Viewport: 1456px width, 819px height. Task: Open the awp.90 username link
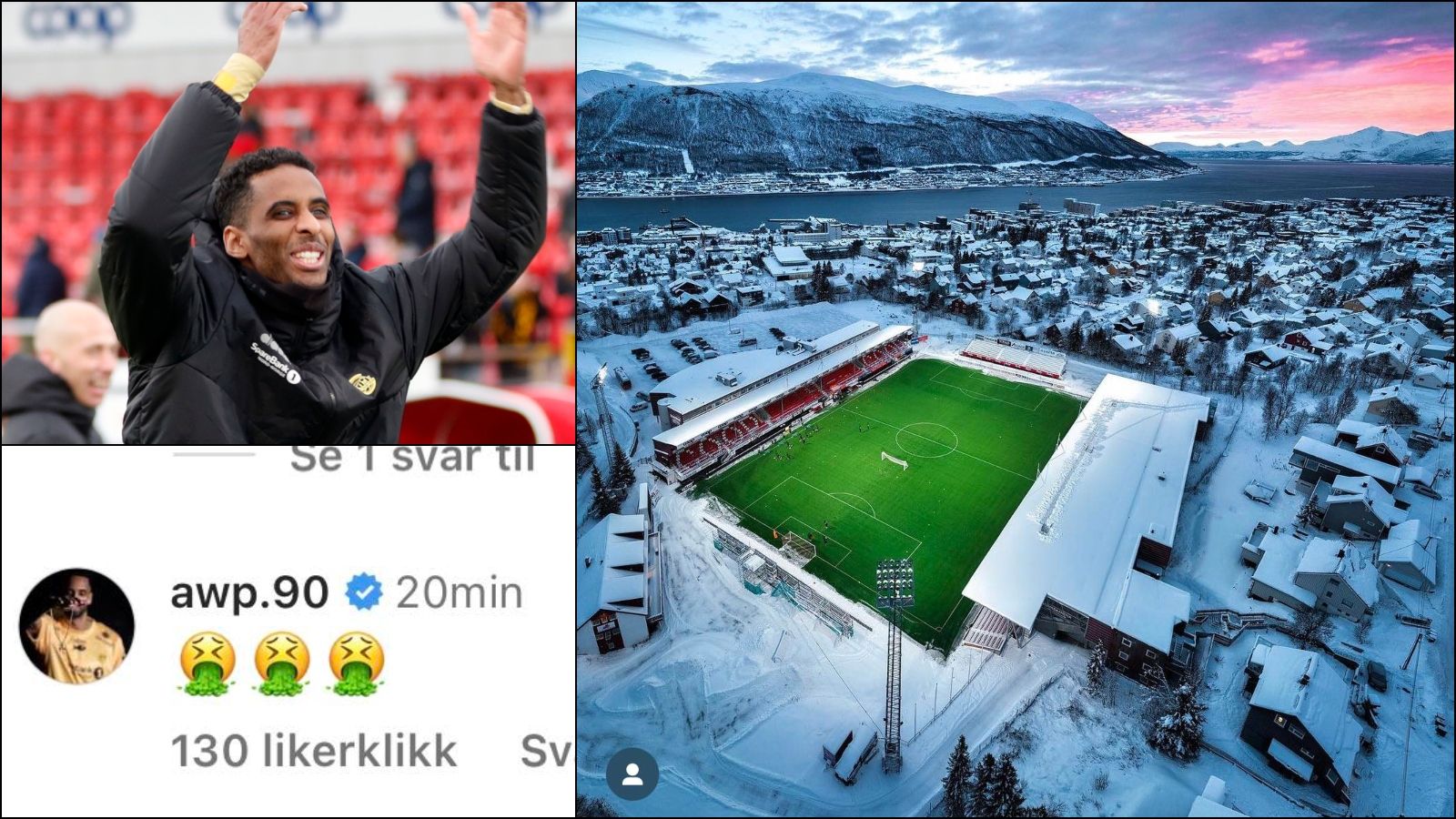click(x=249, y=592)
